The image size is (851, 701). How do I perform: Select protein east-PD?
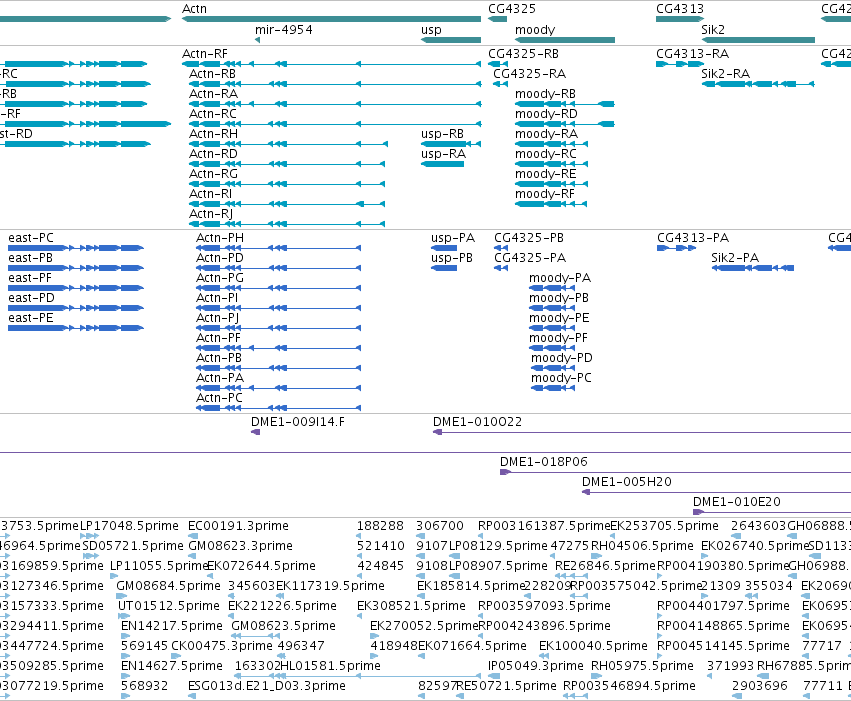point(31,298)
